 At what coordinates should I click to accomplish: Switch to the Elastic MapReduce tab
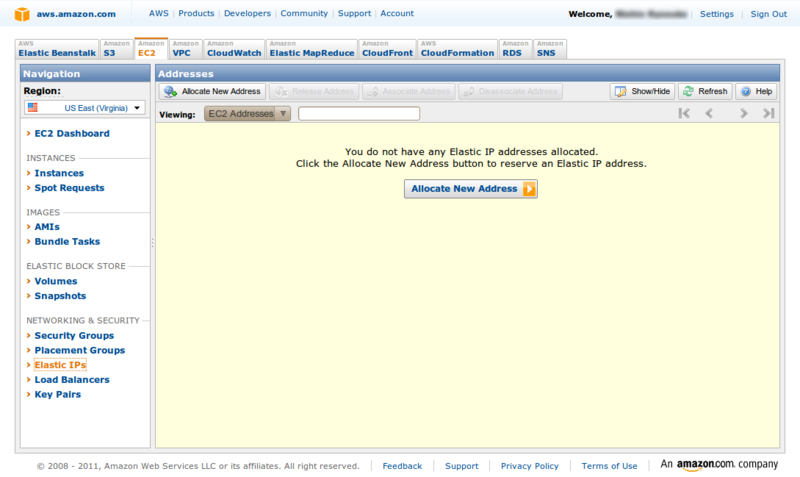[312, 49]
